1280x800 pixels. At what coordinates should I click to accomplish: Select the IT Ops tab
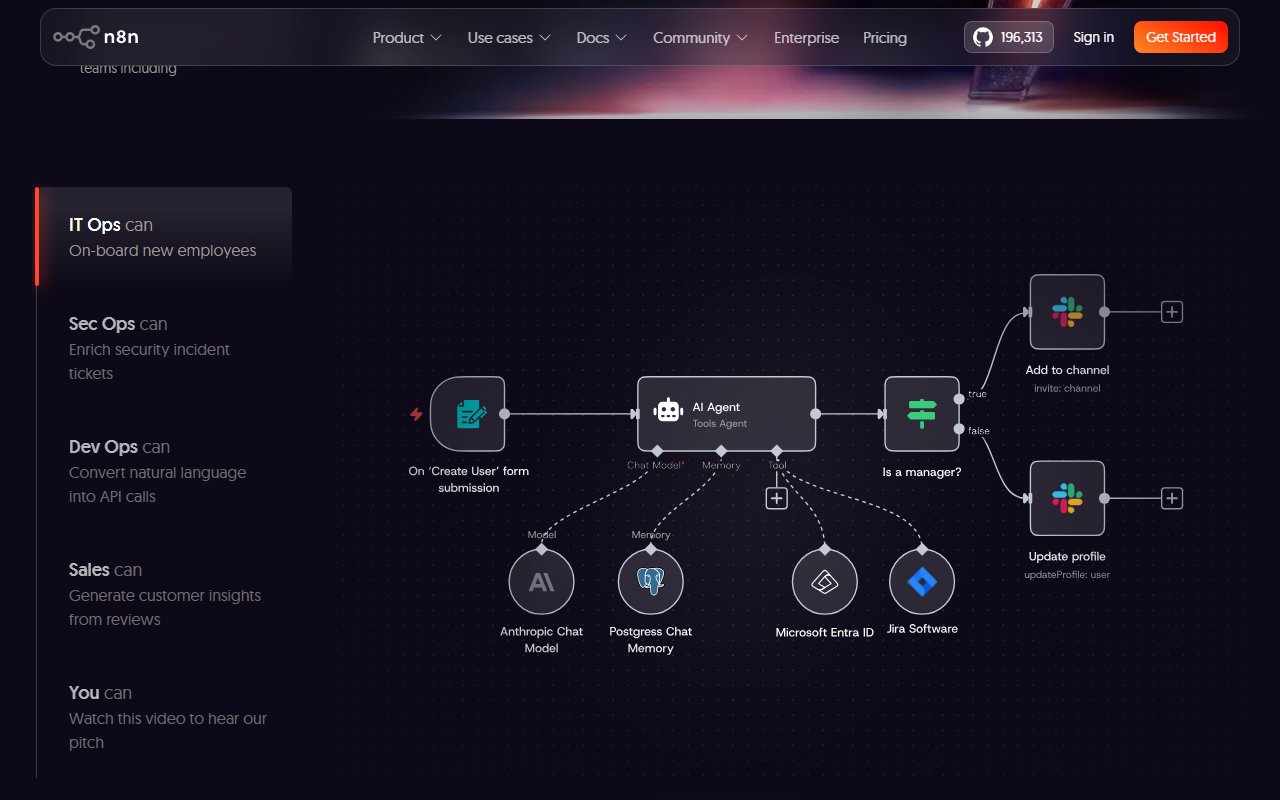click(165, 237)
